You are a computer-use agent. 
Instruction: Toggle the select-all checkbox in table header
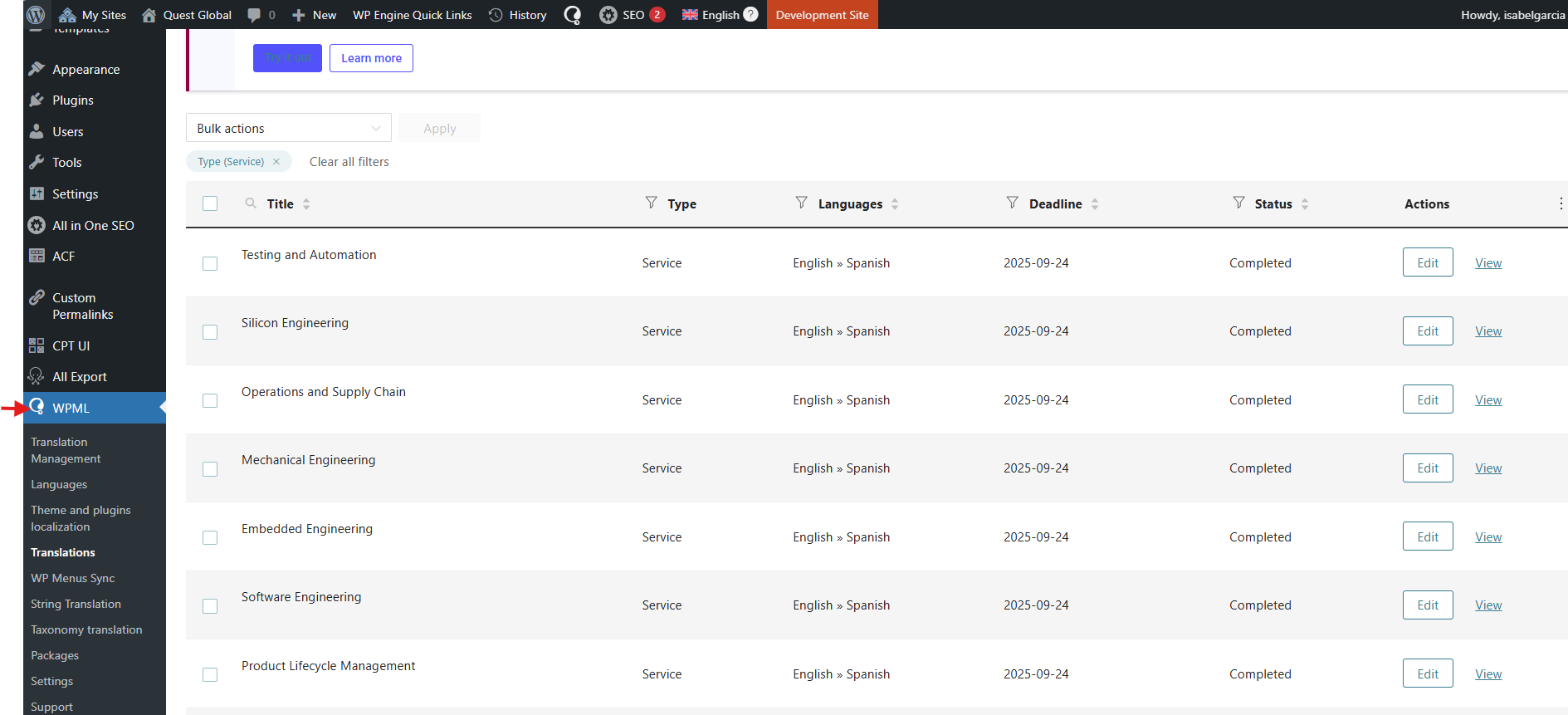[210, 203]
